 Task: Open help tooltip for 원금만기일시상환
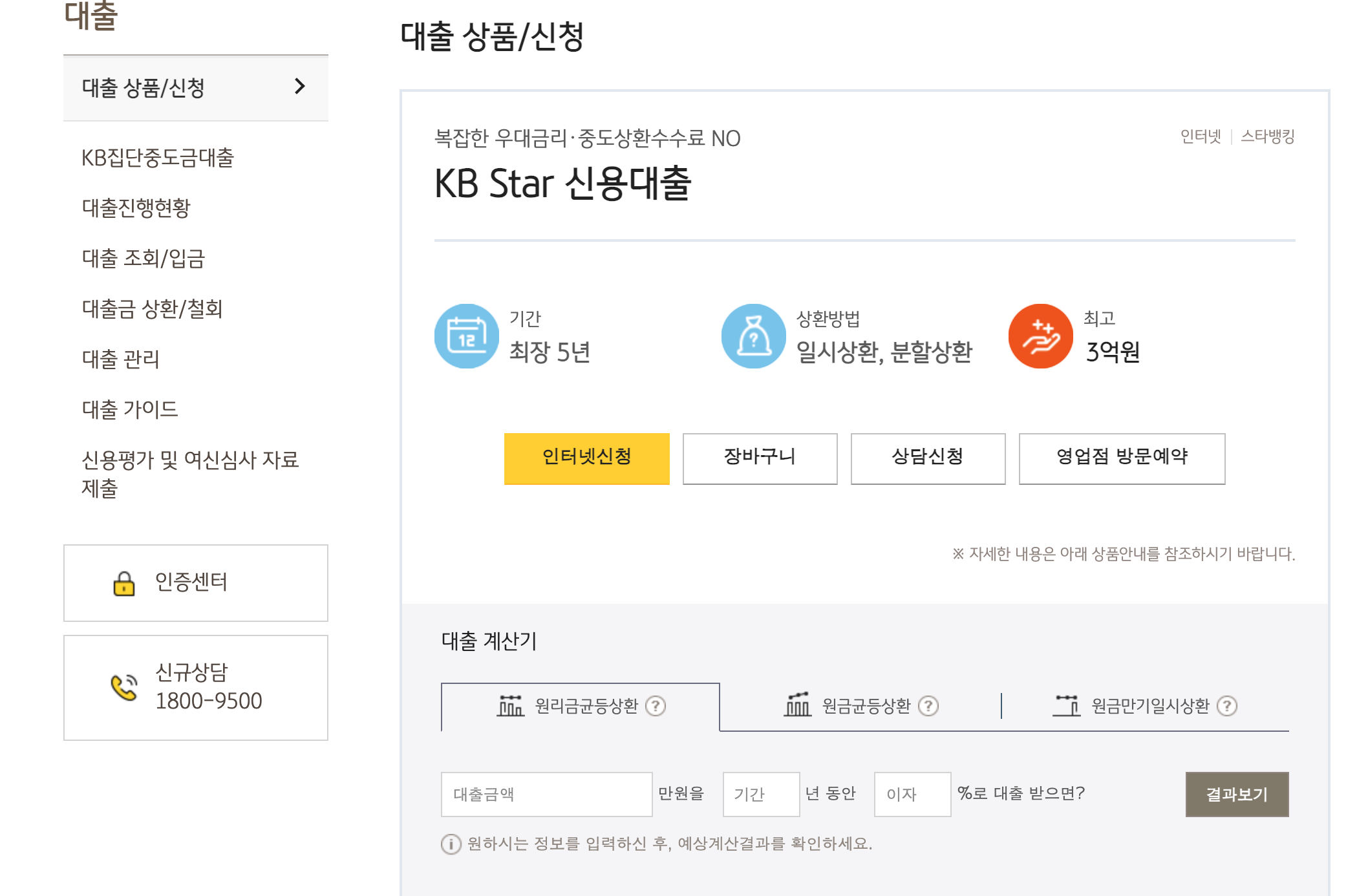click(x=1227, y=706)
